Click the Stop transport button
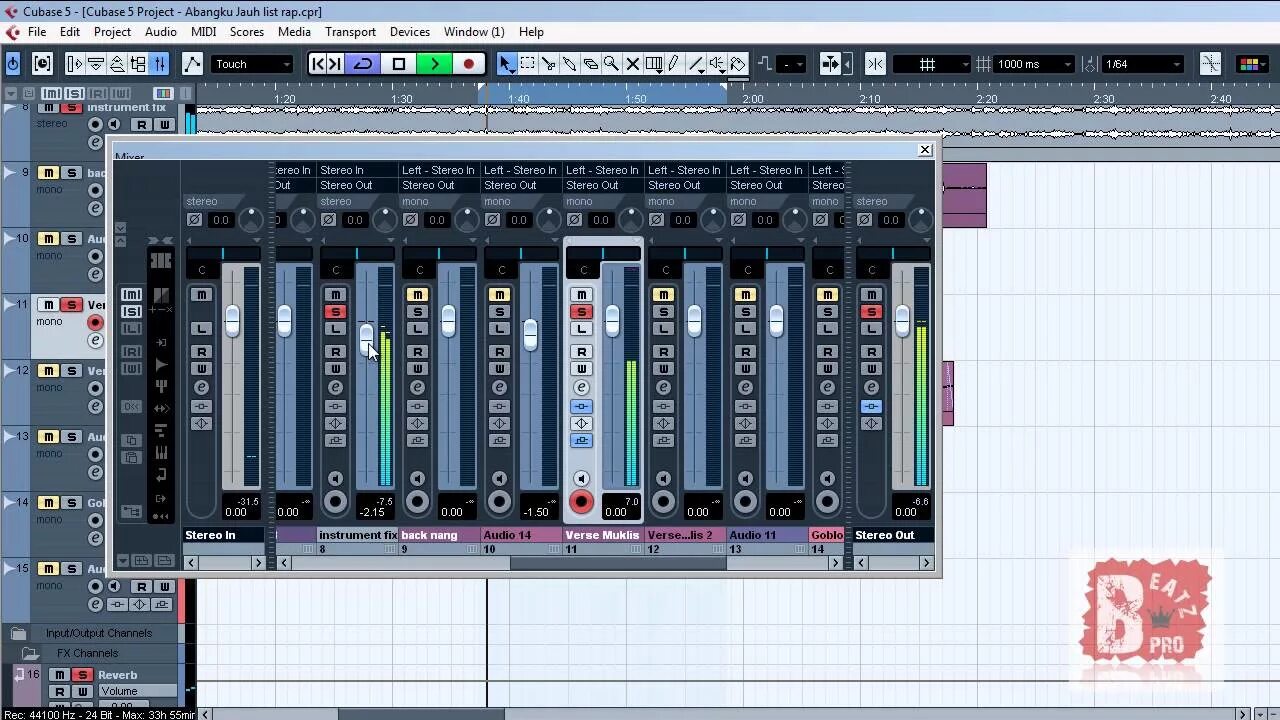This screenshot has width=1280, height=720. [x=399, y=64]
